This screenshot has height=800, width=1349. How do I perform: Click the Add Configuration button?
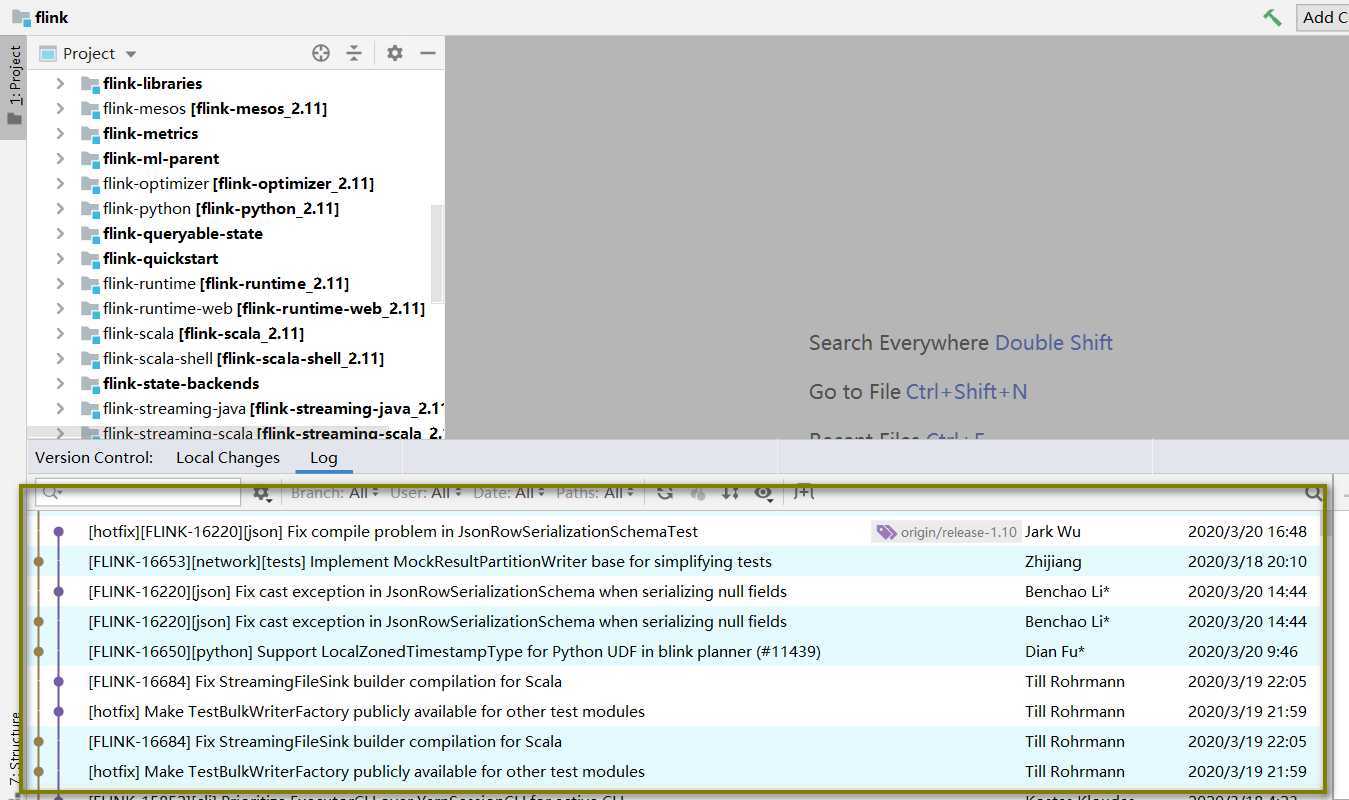click(1322, 17)
